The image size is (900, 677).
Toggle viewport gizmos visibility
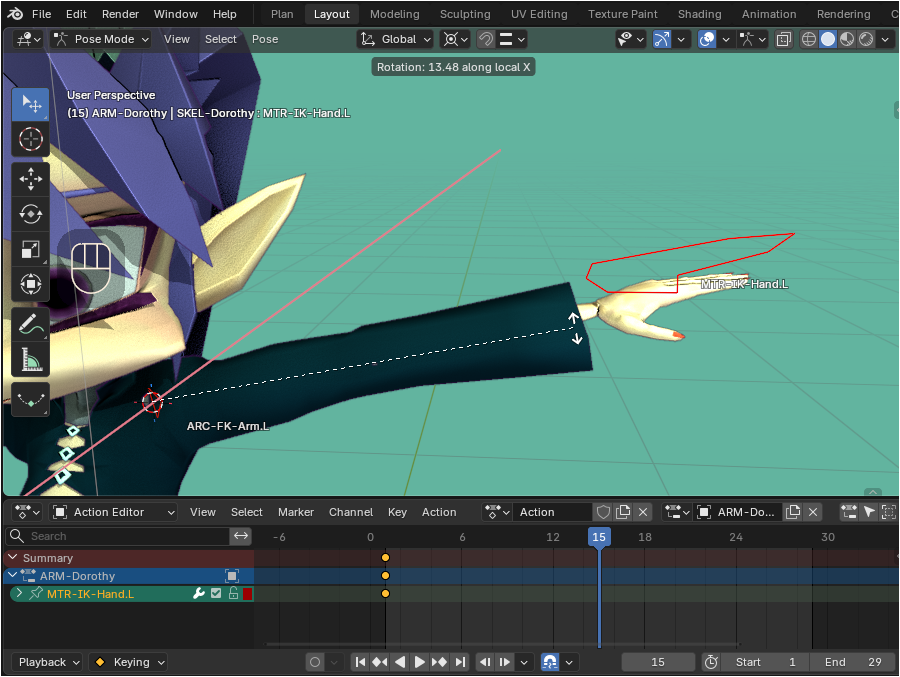[662, 39]
